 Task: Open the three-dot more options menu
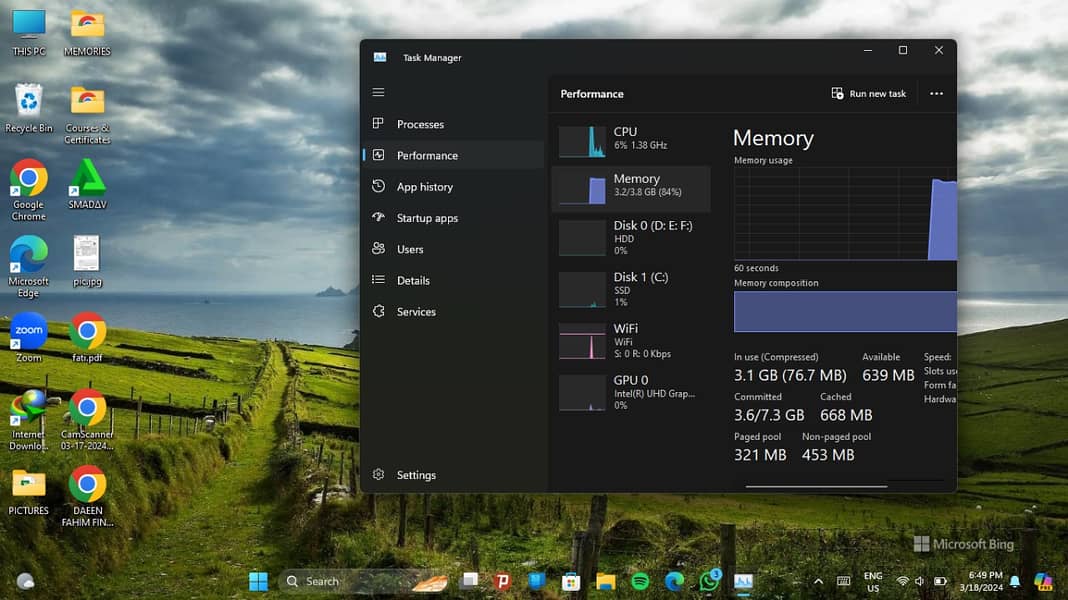coord(936,94)
